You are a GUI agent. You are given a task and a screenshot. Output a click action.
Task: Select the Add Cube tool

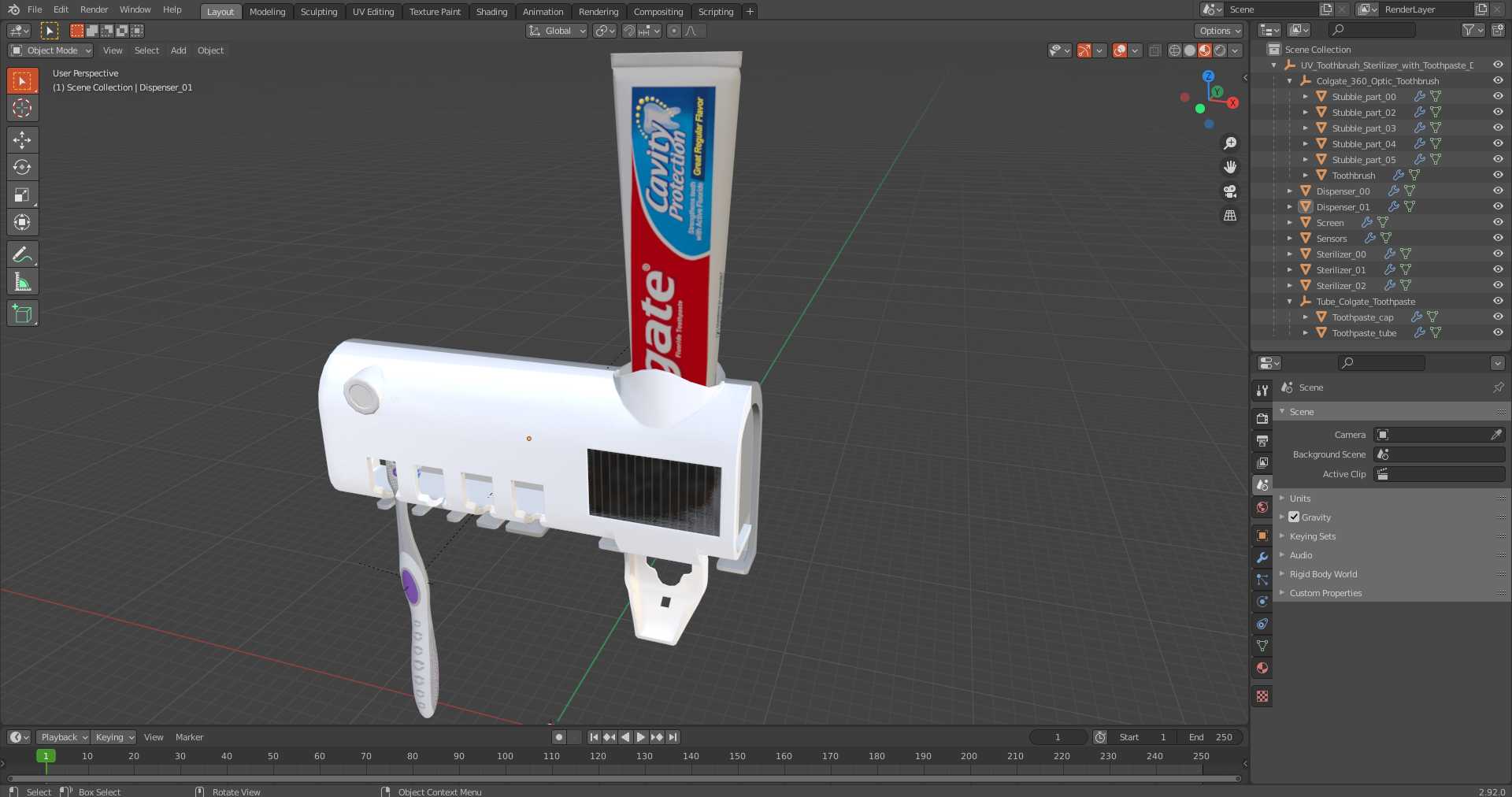[22, 313]
